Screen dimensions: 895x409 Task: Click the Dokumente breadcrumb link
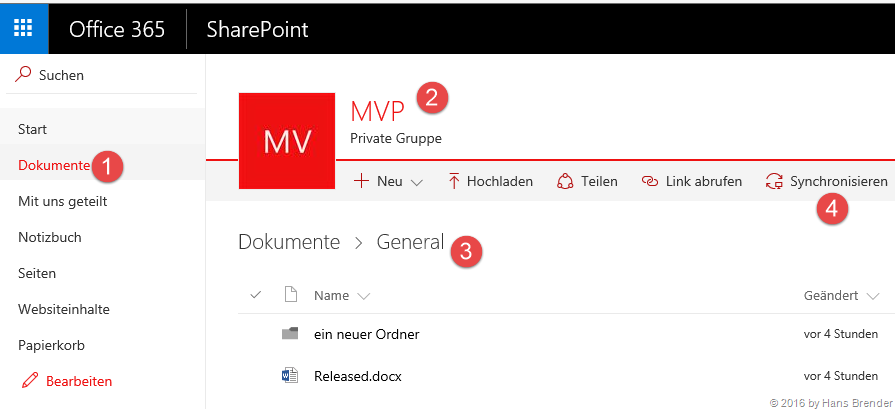tap(289, 241)
